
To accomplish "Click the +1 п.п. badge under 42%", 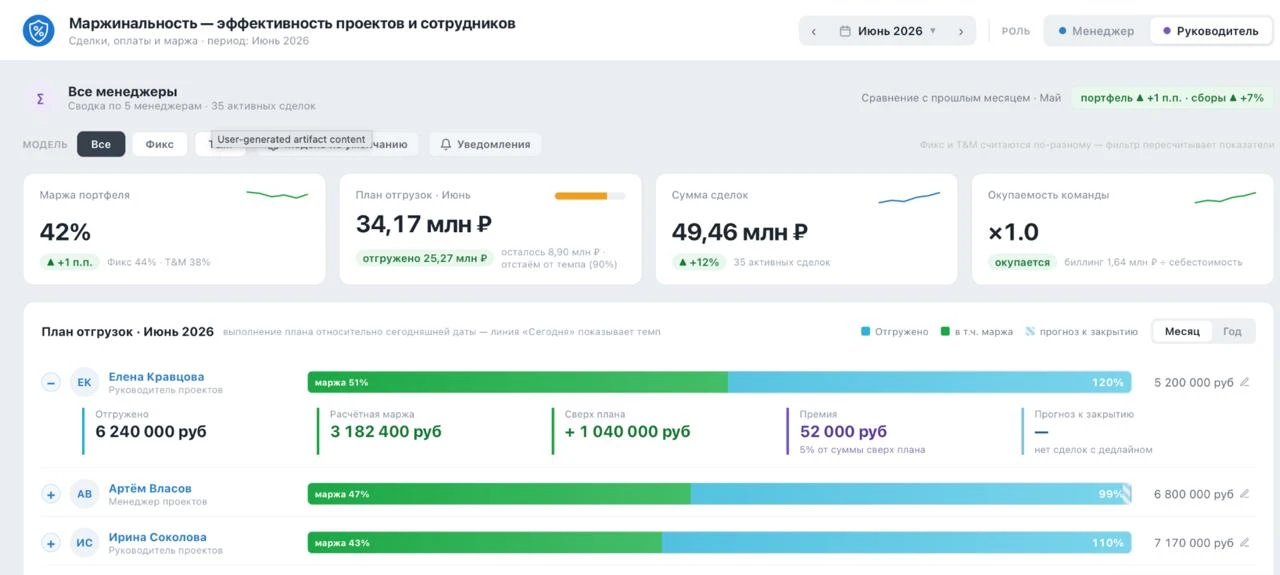I will coord(70,262).
